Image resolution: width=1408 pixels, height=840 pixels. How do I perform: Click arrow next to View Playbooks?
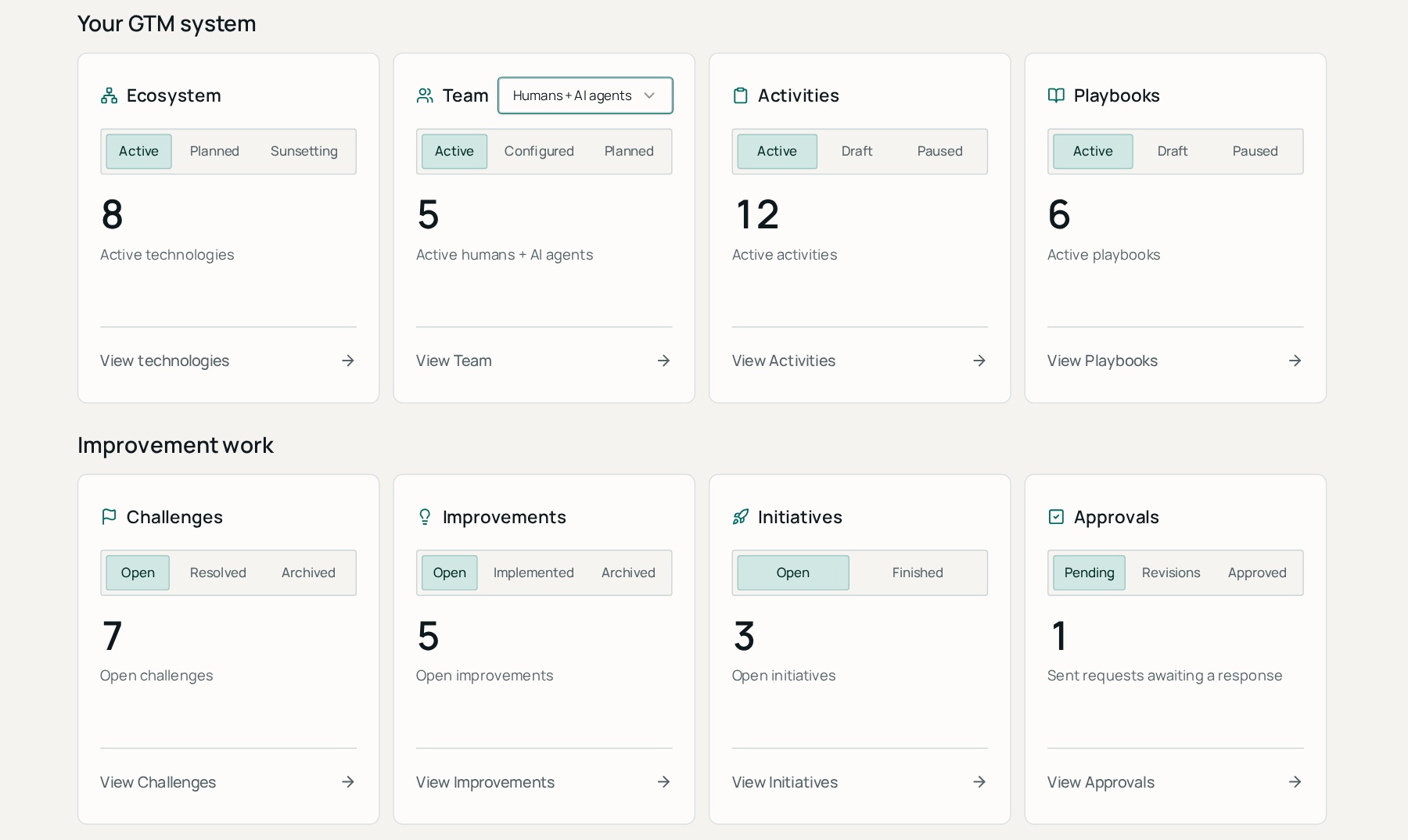point(1295,361)
